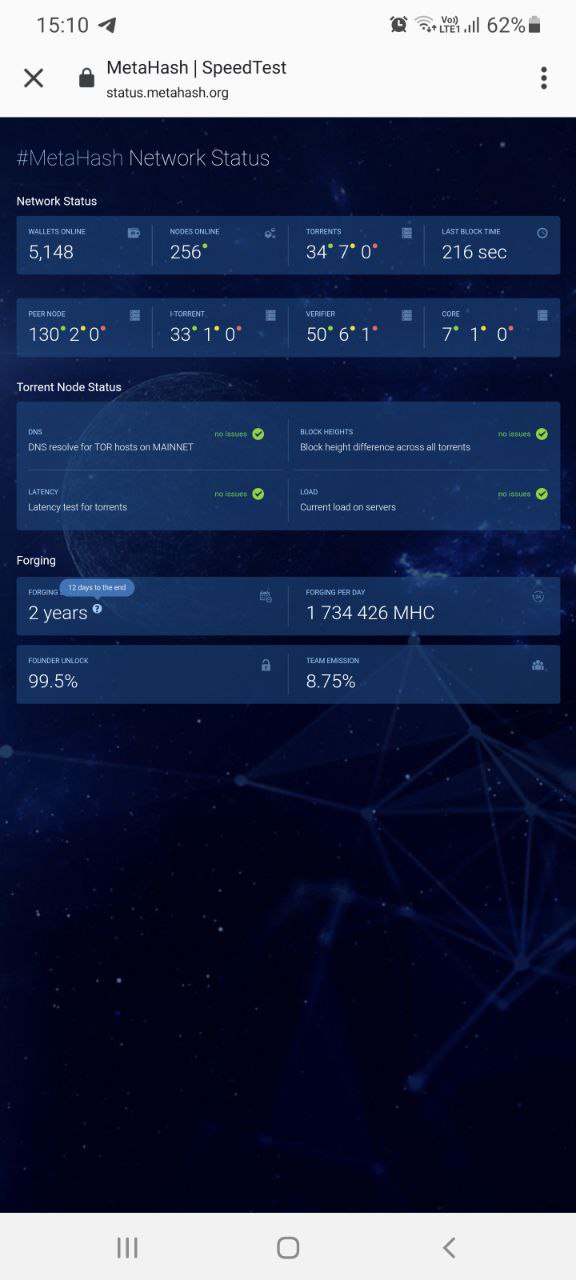The height and width of the screenshot is (1280, 576).
Task: Tap the '12 days to the end' tooltip
Action: (97, 588)
